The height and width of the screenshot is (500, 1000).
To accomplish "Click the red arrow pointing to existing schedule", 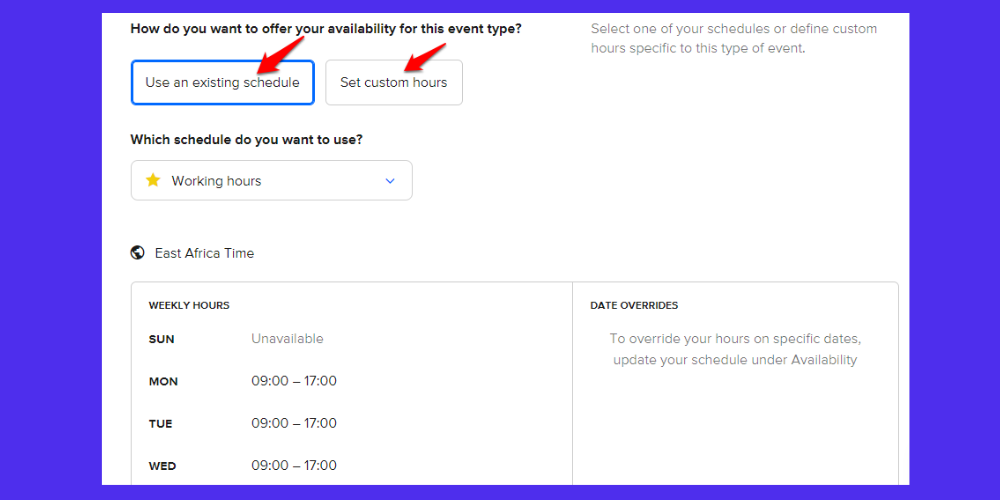I will click(x=281, y=54).
